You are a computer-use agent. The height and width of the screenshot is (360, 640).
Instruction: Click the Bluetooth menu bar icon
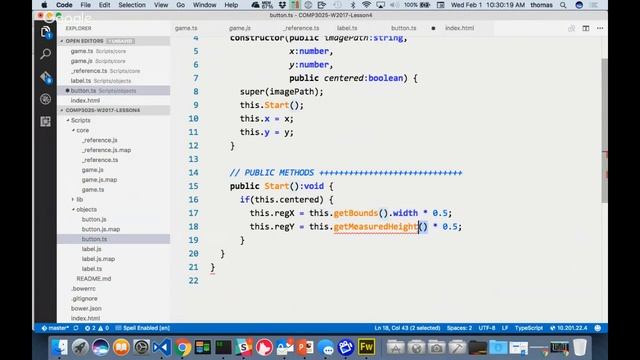[x=353, y=5]
